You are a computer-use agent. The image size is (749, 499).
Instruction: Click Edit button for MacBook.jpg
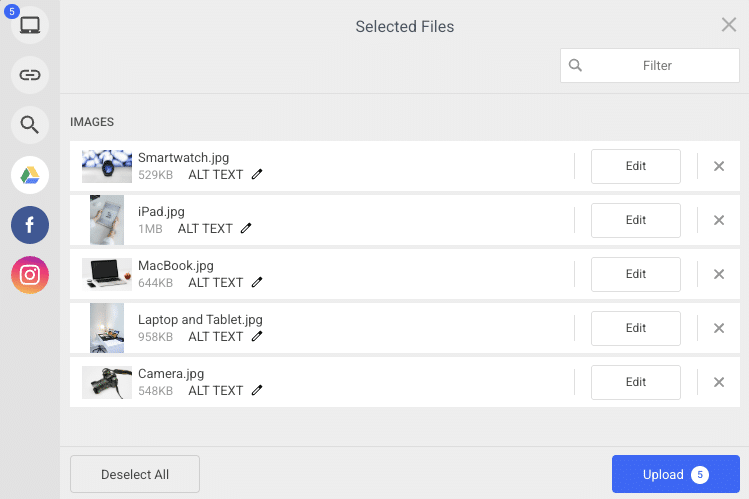(636, 274)
